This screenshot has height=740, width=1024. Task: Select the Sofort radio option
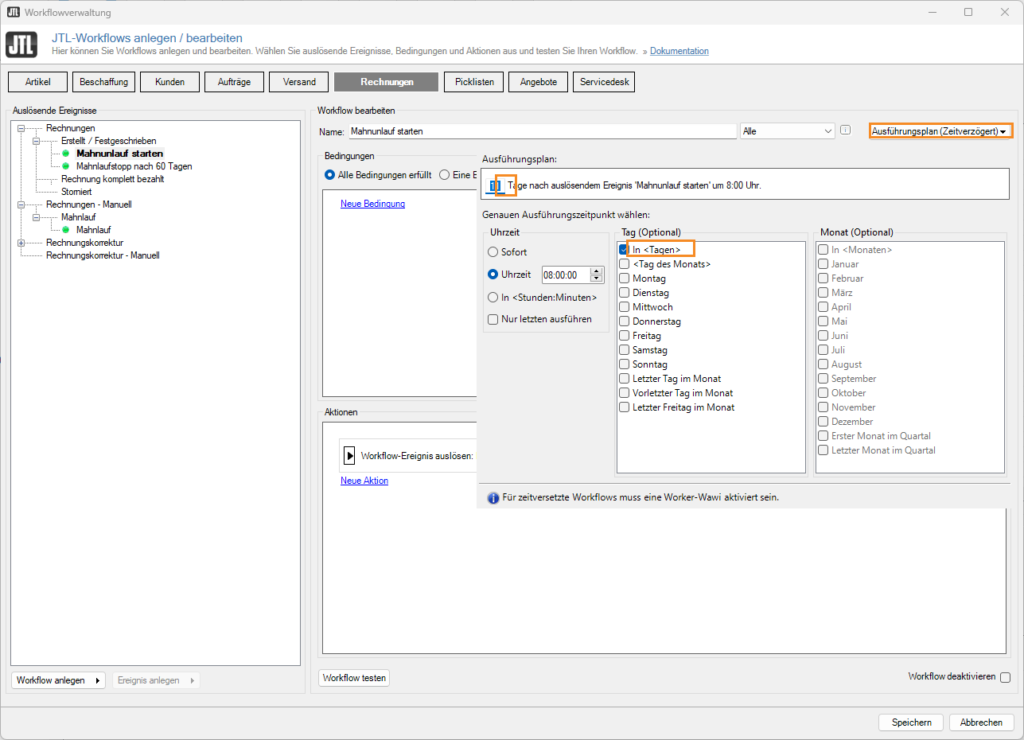(495, 252)
